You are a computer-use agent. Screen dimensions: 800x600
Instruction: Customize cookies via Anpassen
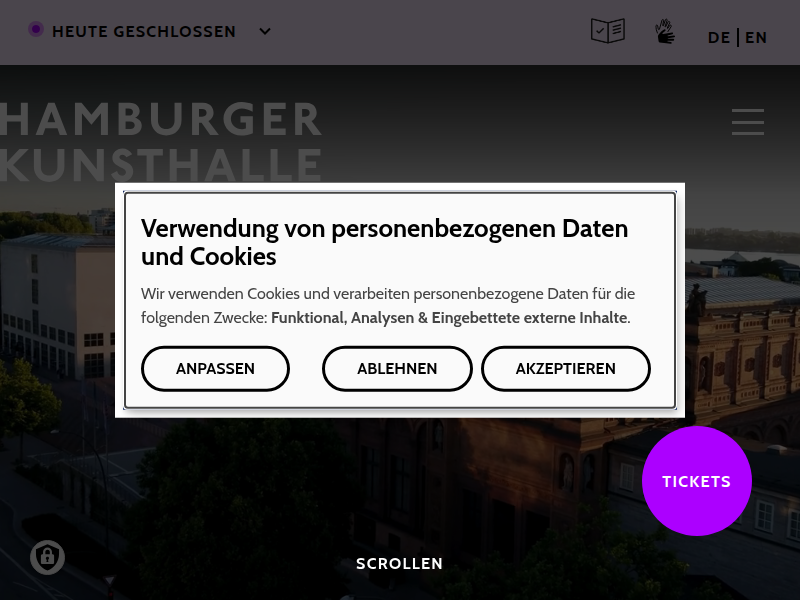[215, 369]
